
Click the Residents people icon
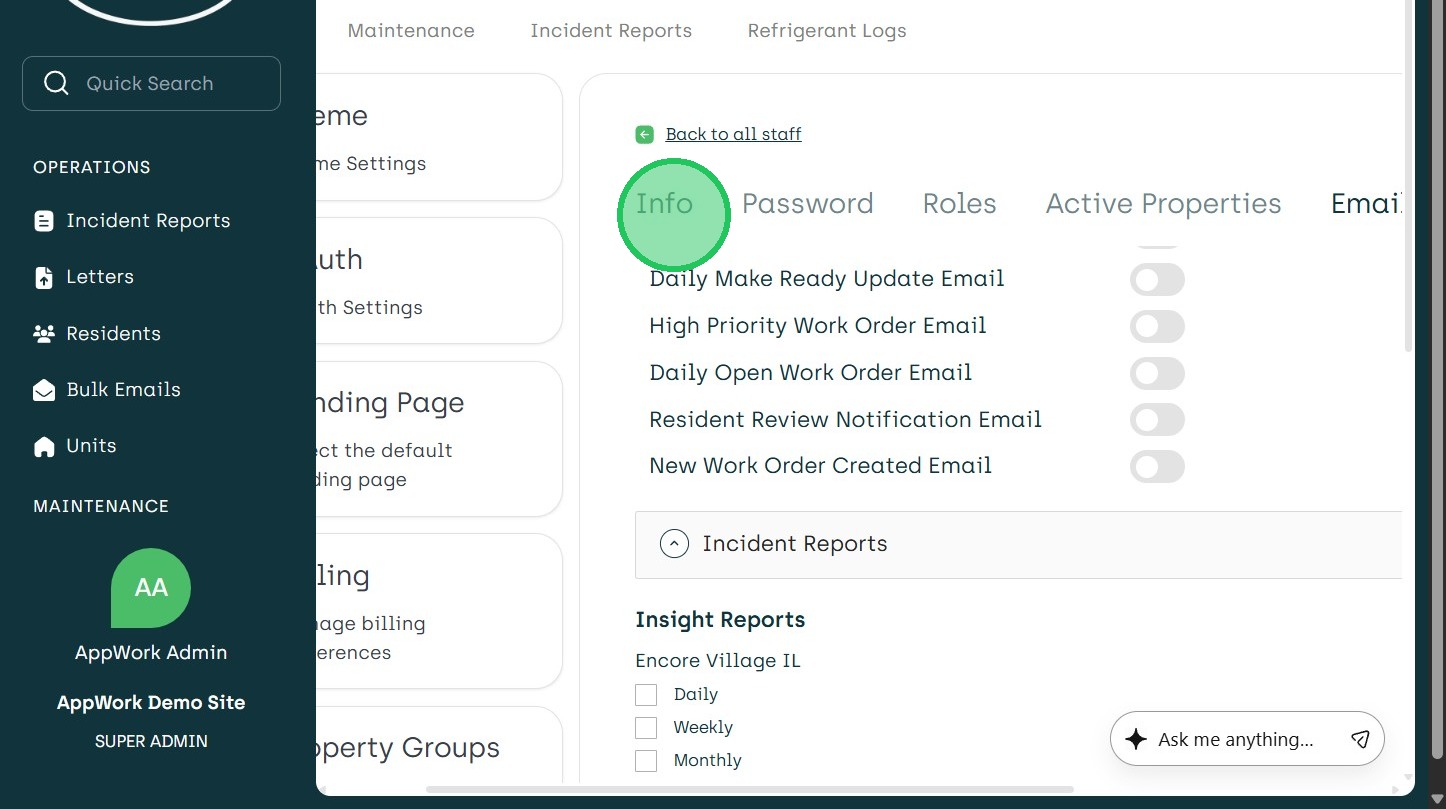click(44, 334)
